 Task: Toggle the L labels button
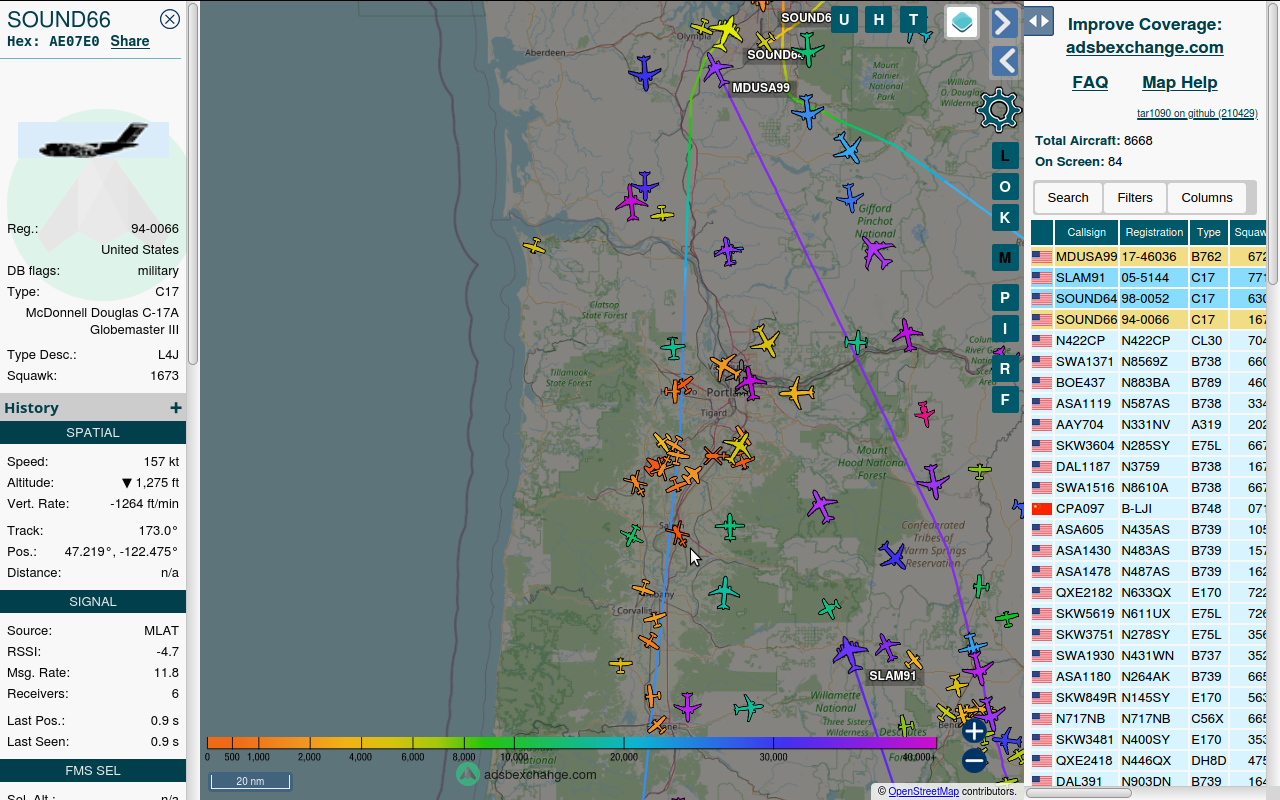pos(1005,155)
